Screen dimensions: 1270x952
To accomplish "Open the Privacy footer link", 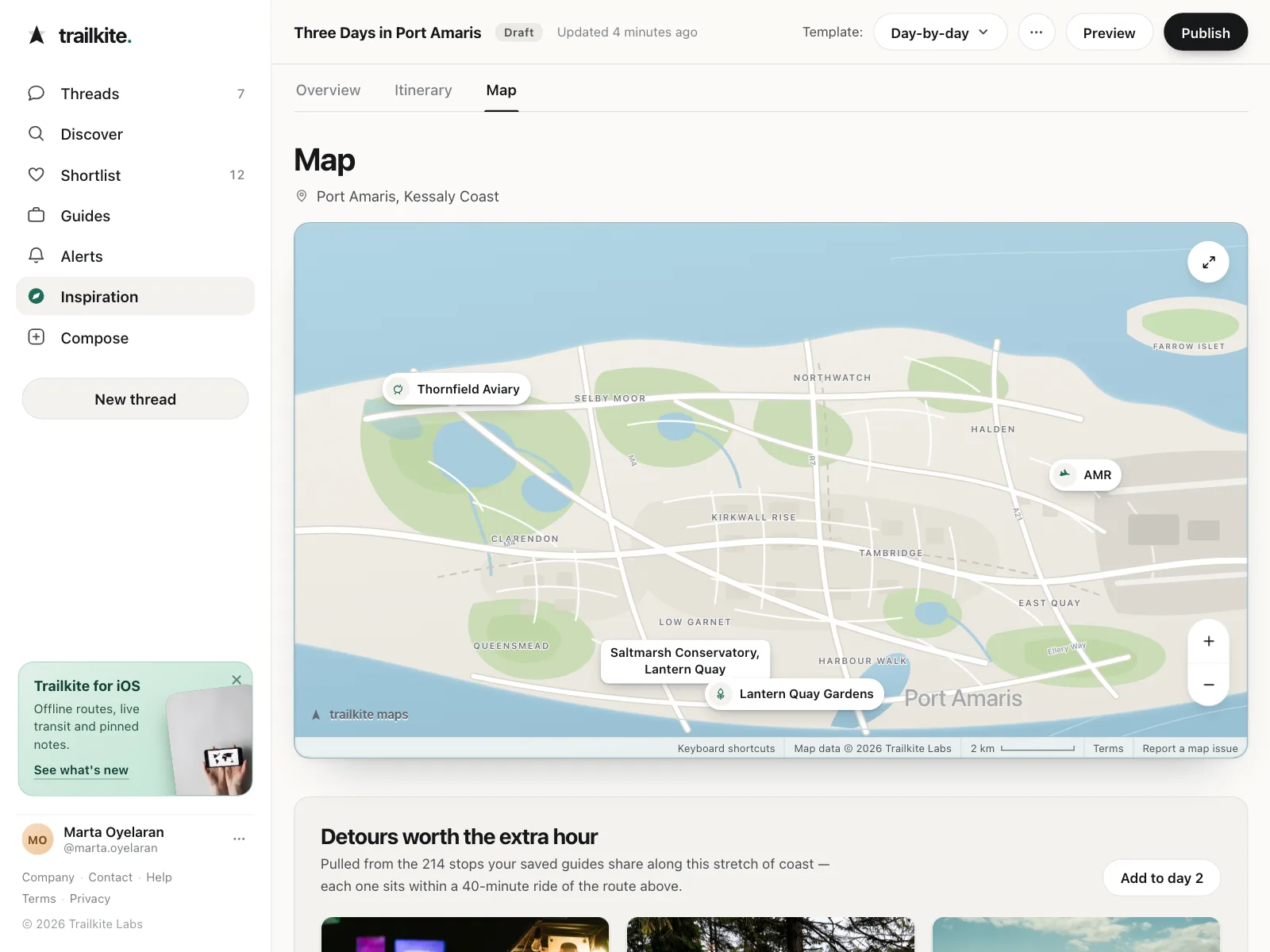I will point(90,899).
